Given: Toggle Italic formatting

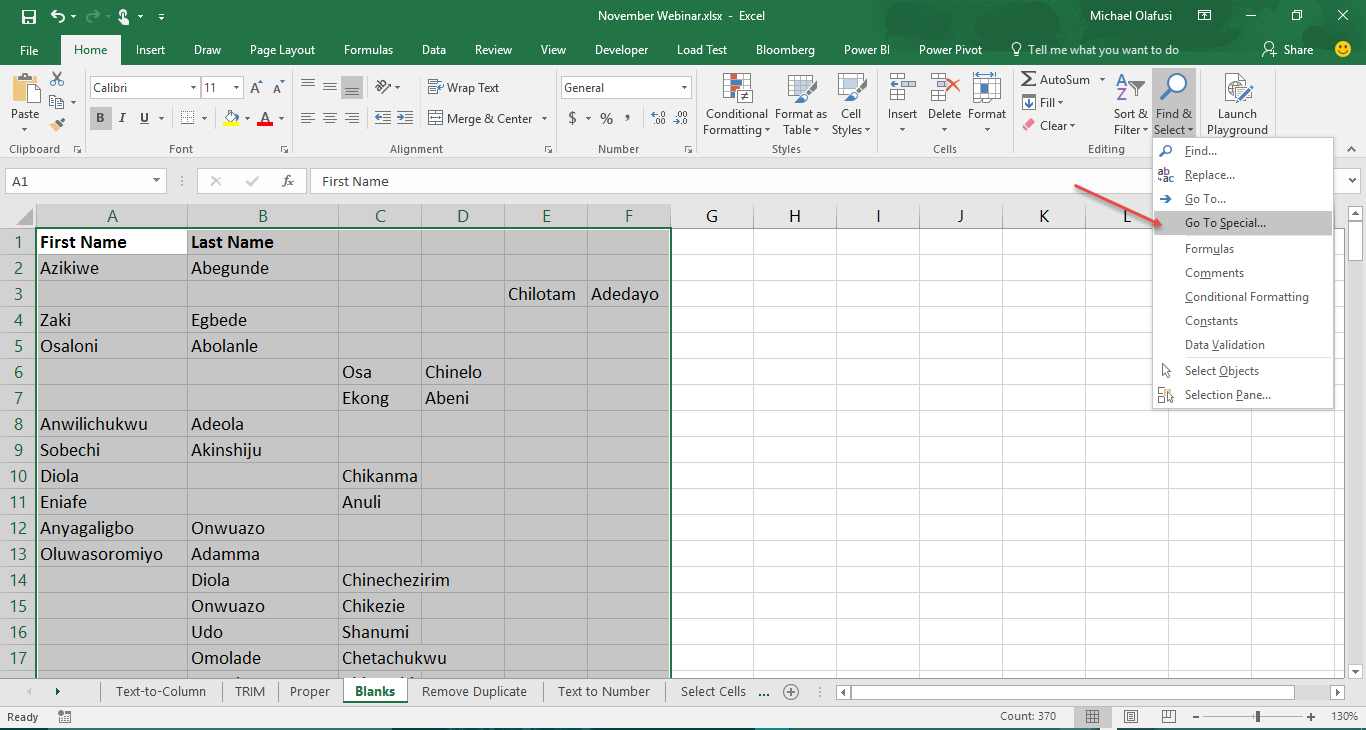Looking at the screenshot, I should click(120, 118).
